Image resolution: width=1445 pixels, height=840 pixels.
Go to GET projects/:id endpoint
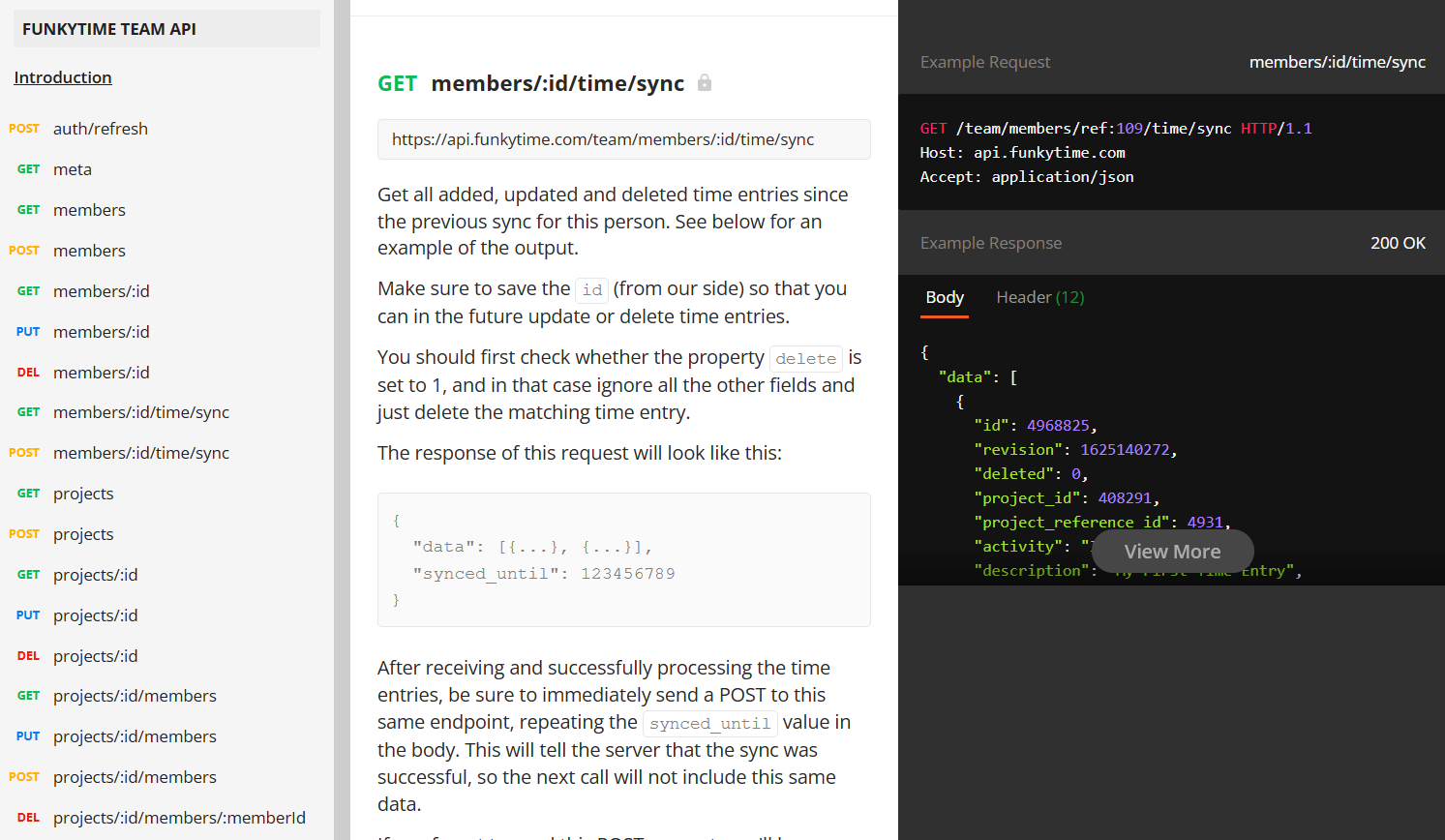[77, 575]
